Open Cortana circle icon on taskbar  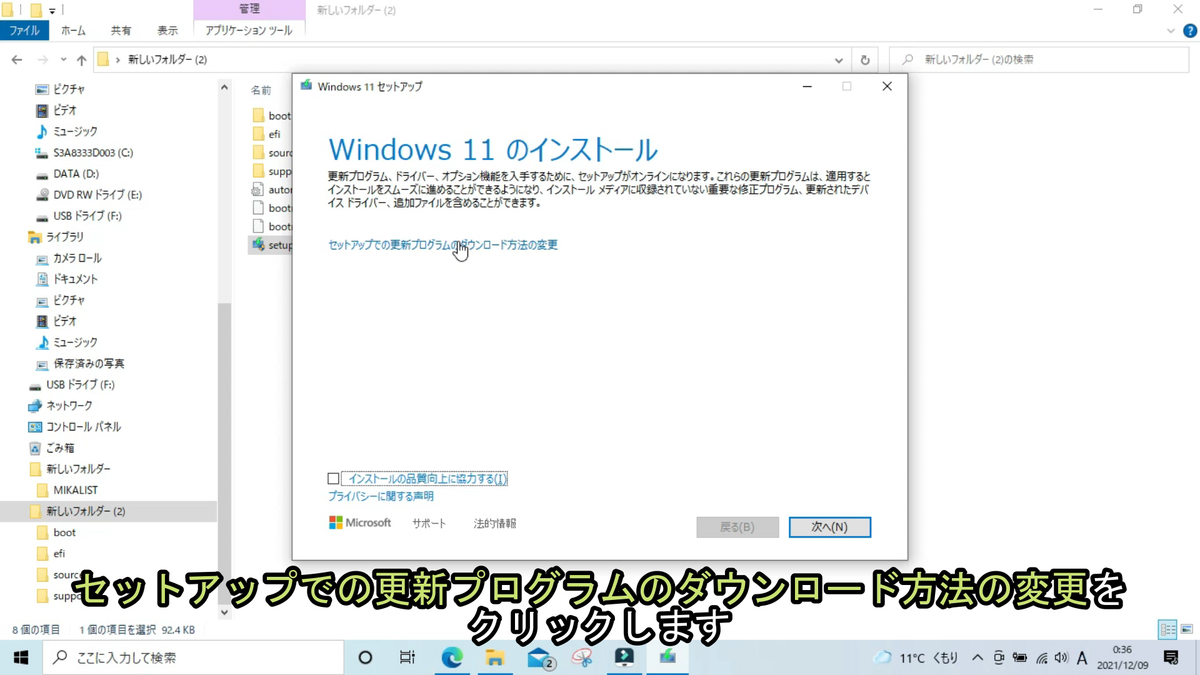click(x=365, y=657)
